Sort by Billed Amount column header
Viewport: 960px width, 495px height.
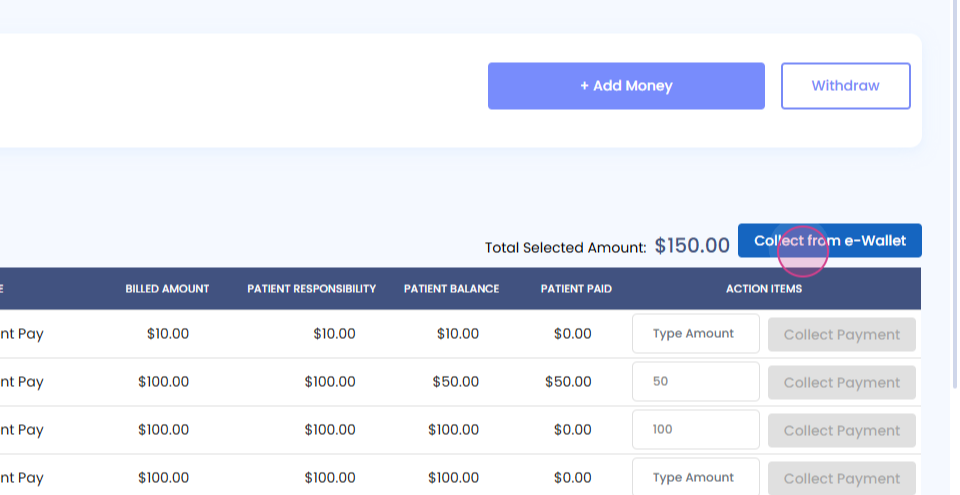167,289
